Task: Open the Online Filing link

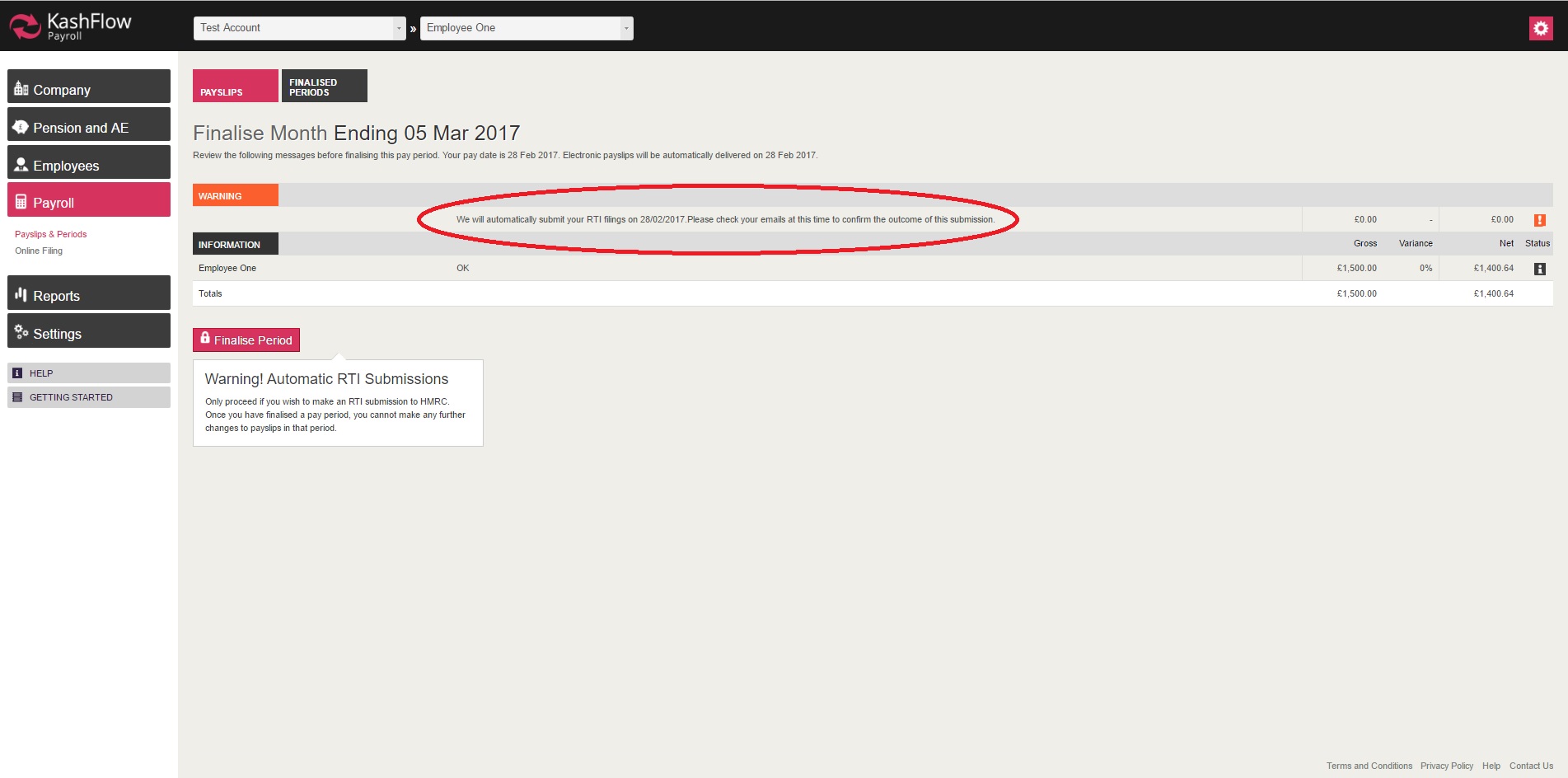Action: pyautogui.click(x=39, y=251)
